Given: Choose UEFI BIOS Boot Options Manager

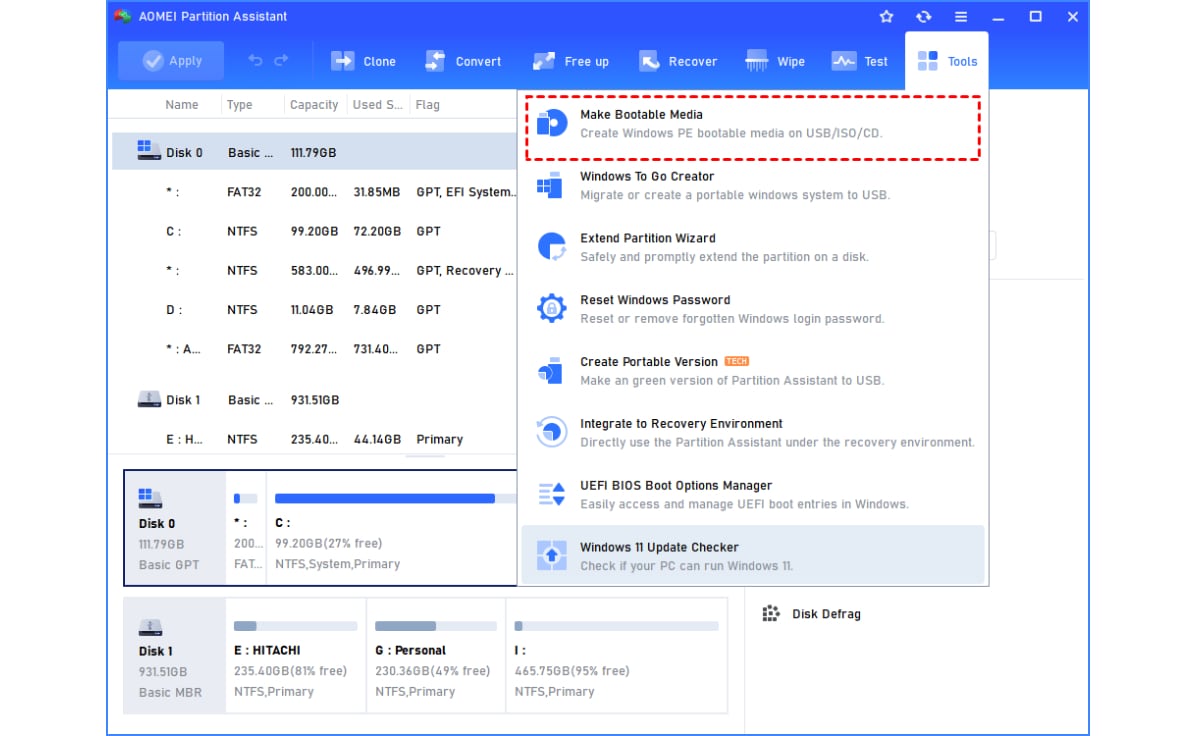Looking at the screenshot, I should (x=753, y=494).
